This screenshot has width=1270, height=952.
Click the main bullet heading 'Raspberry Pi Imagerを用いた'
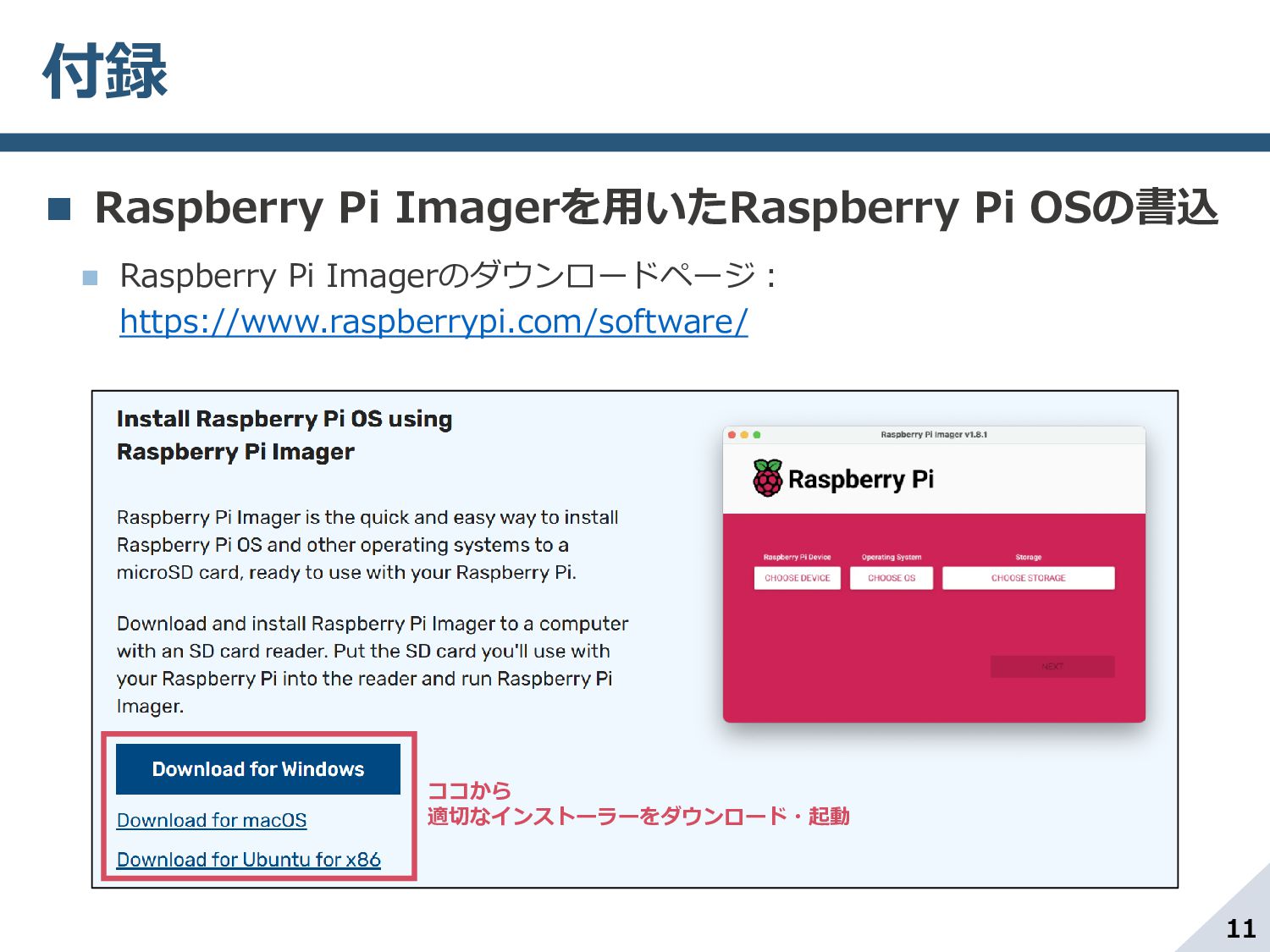[x=656, y=207]
